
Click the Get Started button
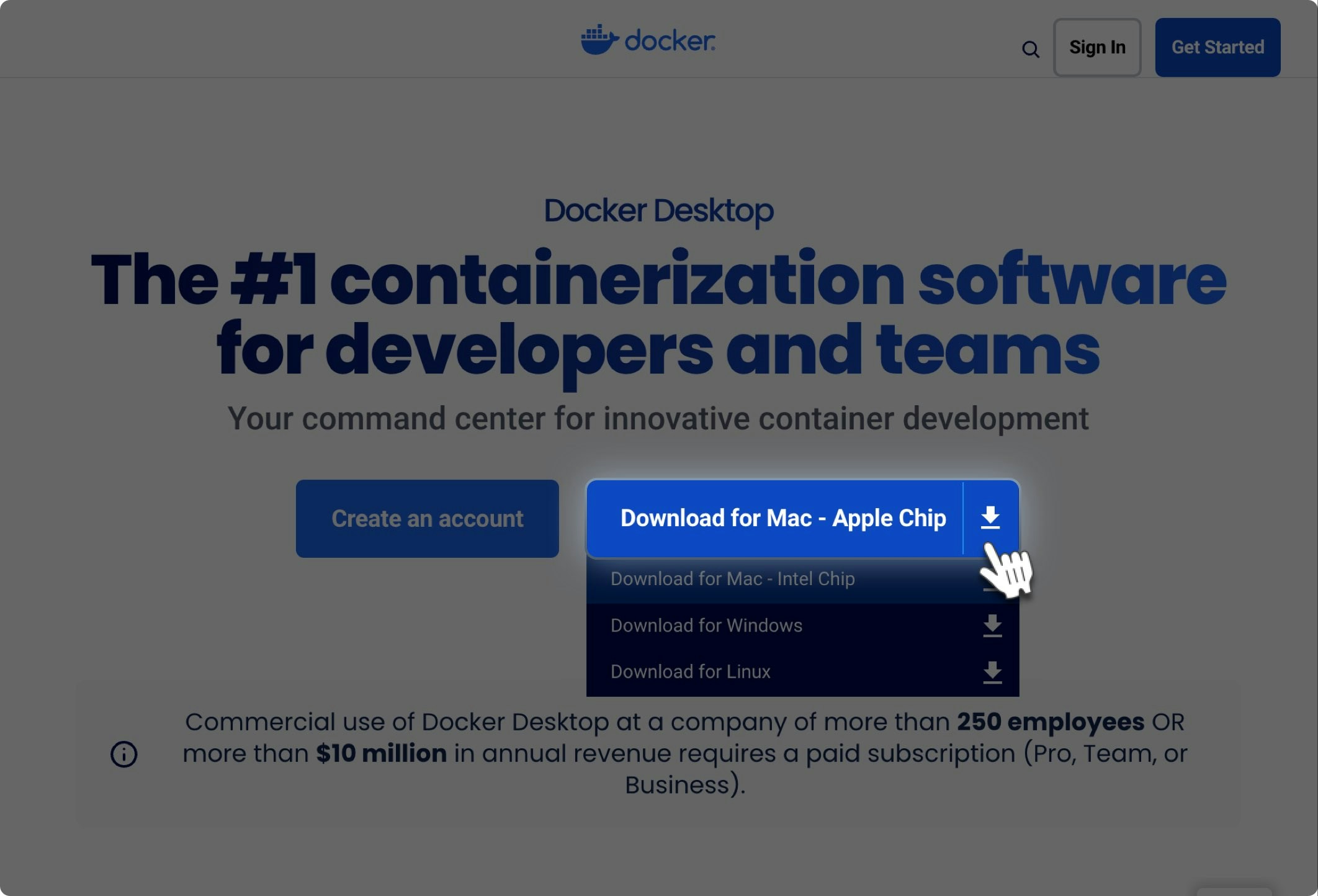click(1217, 47)
